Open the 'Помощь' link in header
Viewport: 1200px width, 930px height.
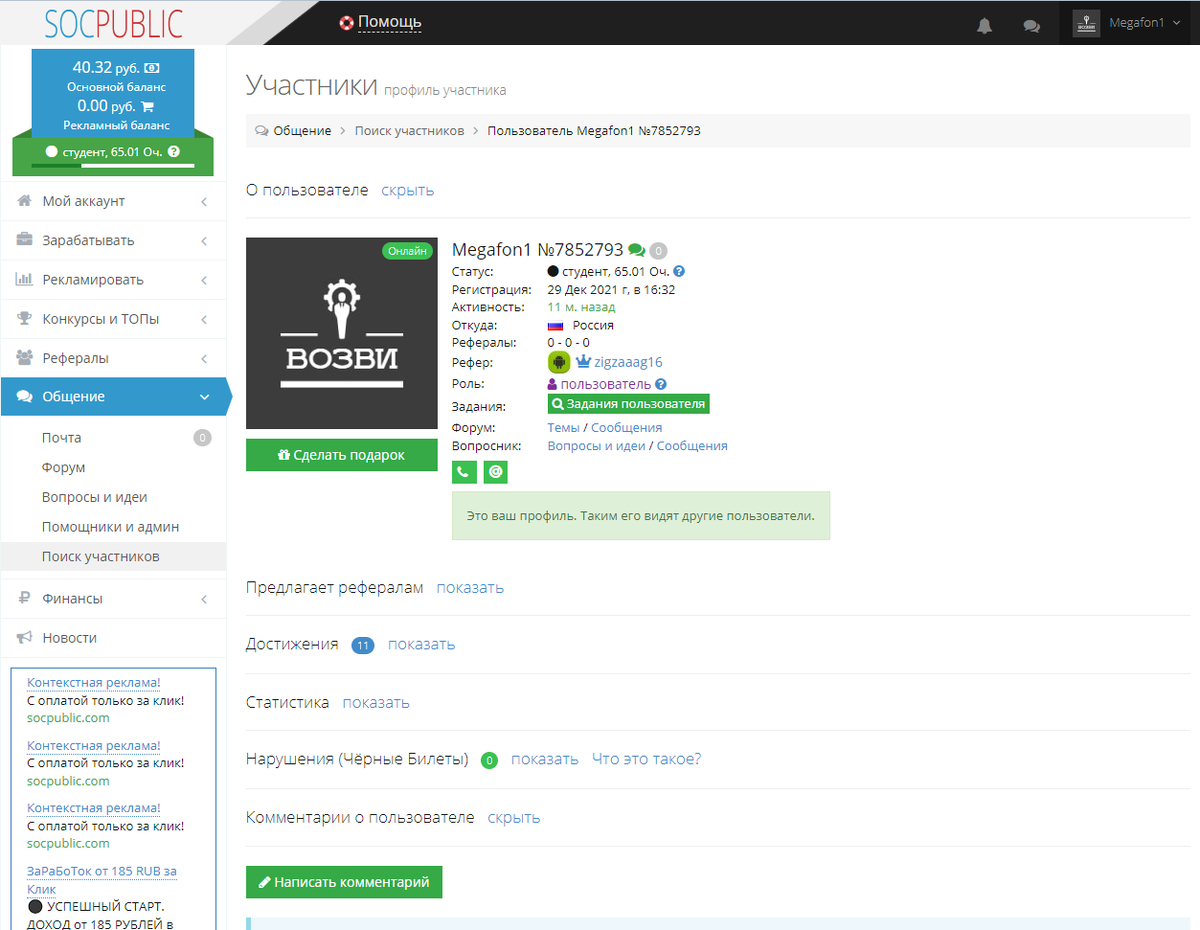click(389, 22)
